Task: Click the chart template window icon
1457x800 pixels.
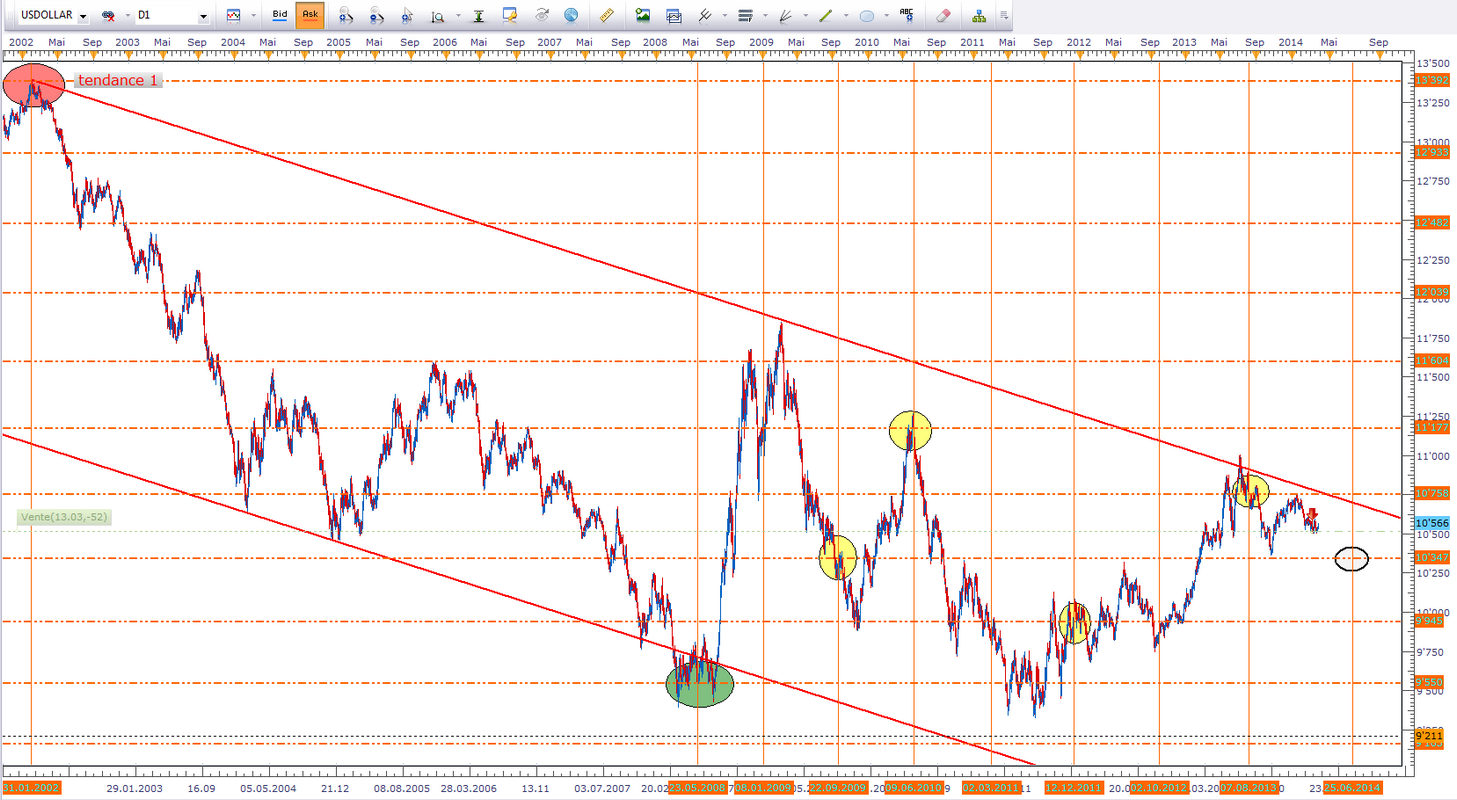Action: click(674, 16)
